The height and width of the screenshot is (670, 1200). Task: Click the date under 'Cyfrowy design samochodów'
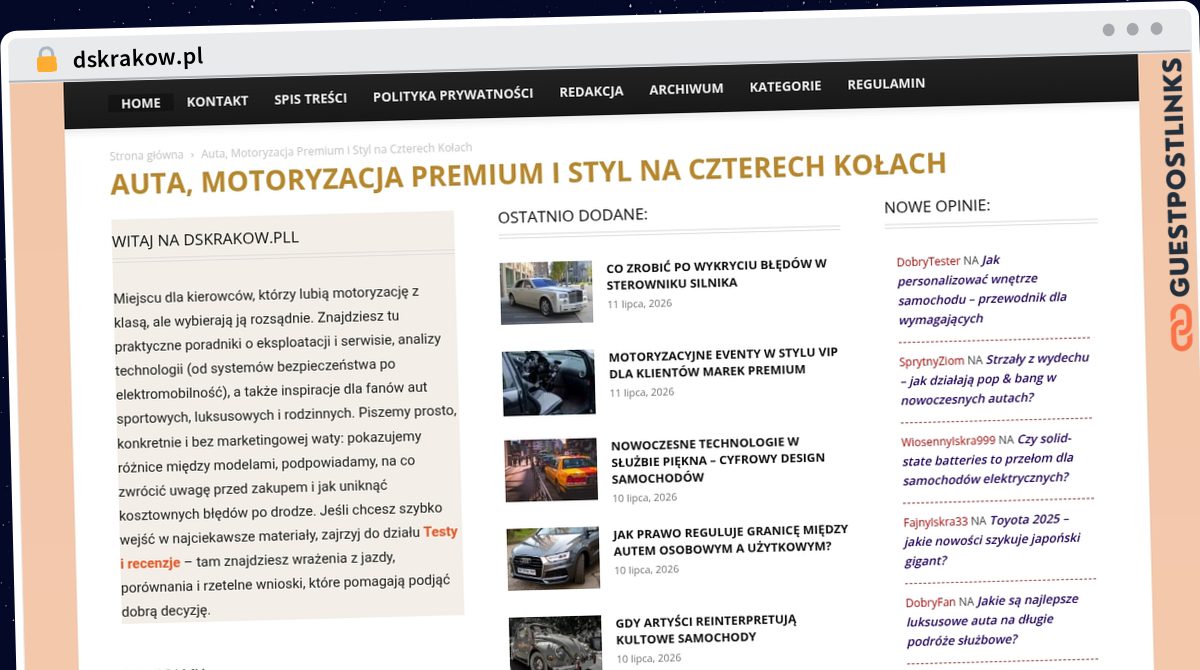pos(645,497)
